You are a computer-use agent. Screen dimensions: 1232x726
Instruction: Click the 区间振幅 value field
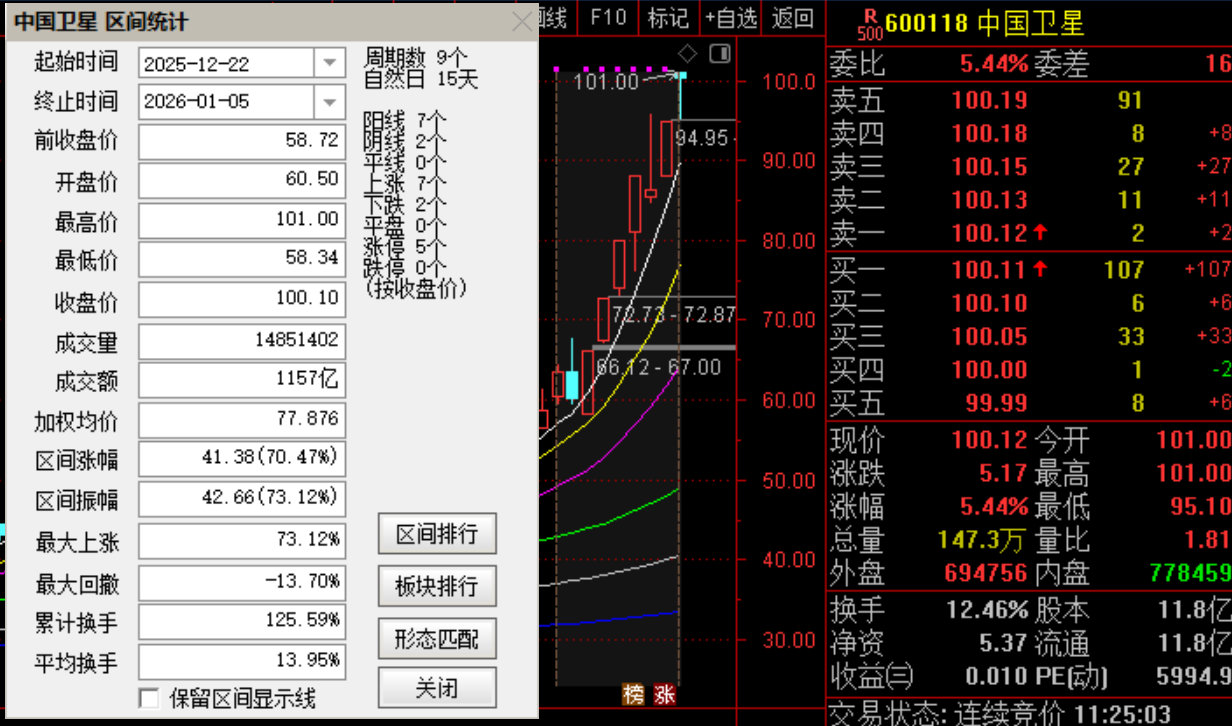(x=242, y=499)
